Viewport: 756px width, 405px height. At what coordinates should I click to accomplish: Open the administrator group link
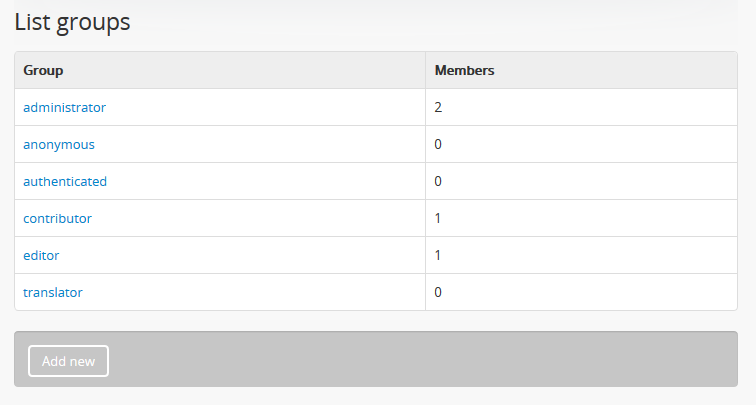(x=64, y=107)
